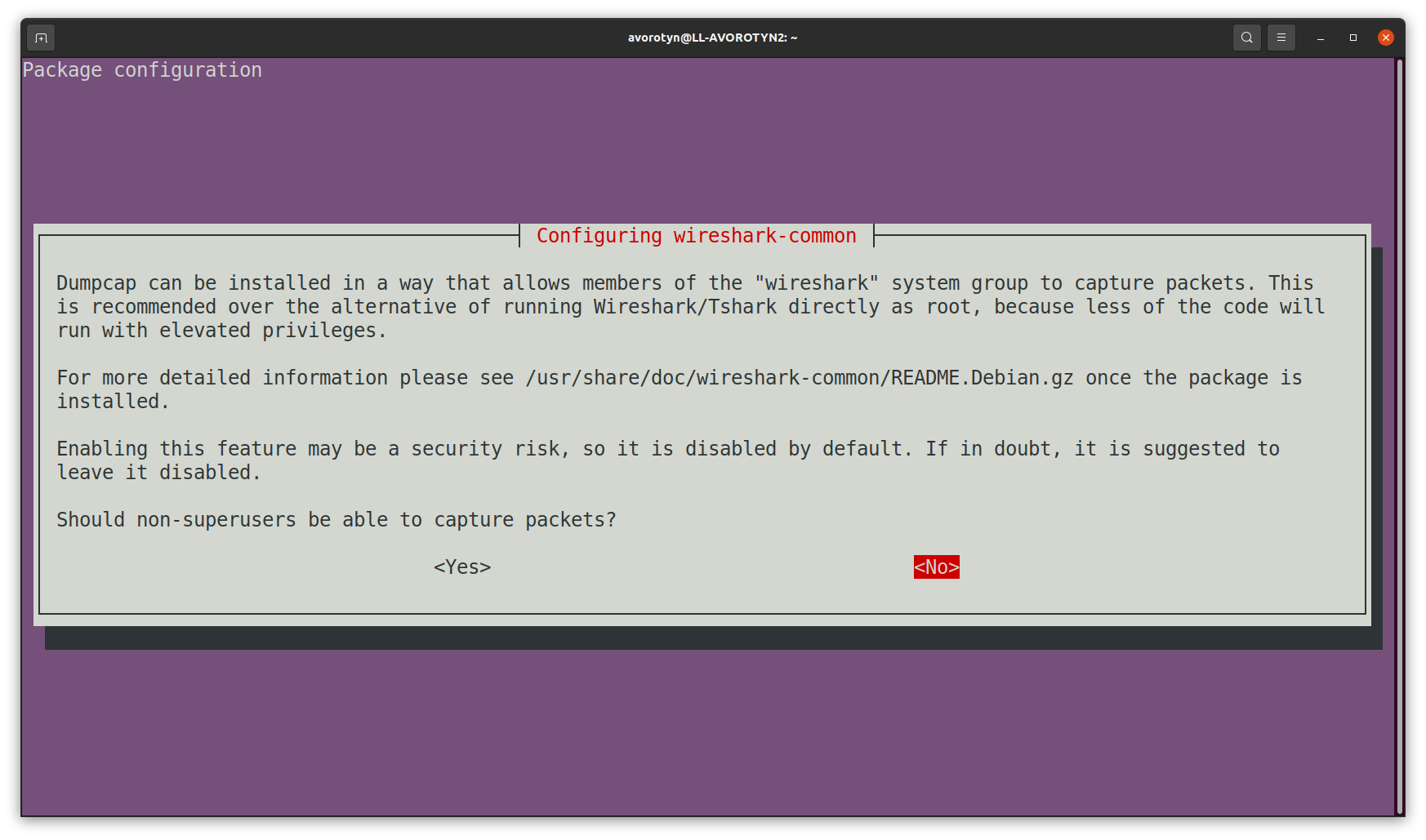
Task: Close the terminal window
Action: click(1386, 38)
